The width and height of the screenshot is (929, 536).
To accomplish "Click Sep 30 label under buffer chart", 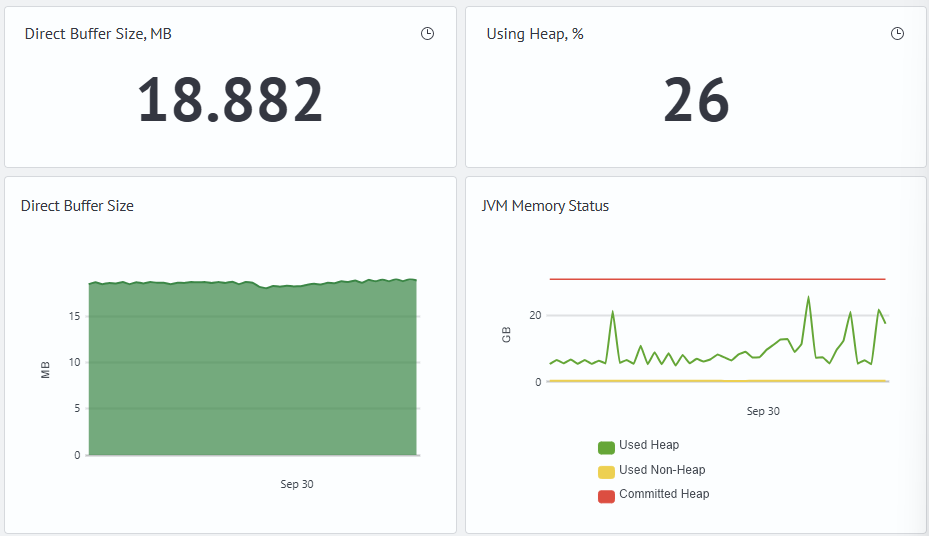I will click(x=297, y=484).
